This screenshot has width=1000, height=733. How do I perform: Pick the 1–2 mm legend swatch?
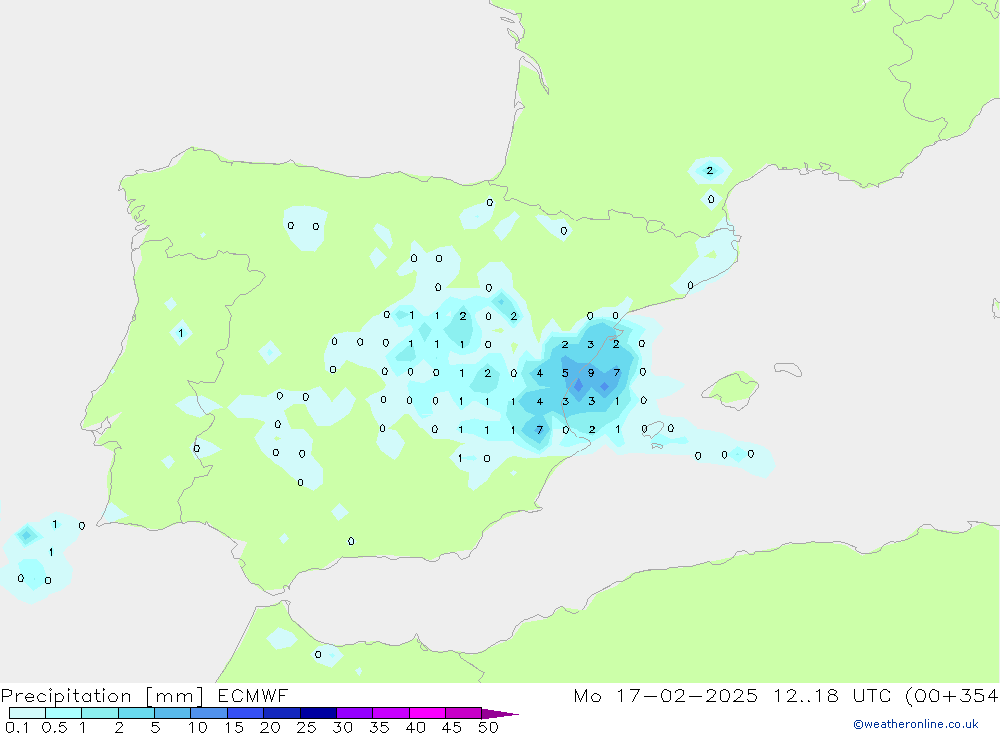(x=99, y=713)
